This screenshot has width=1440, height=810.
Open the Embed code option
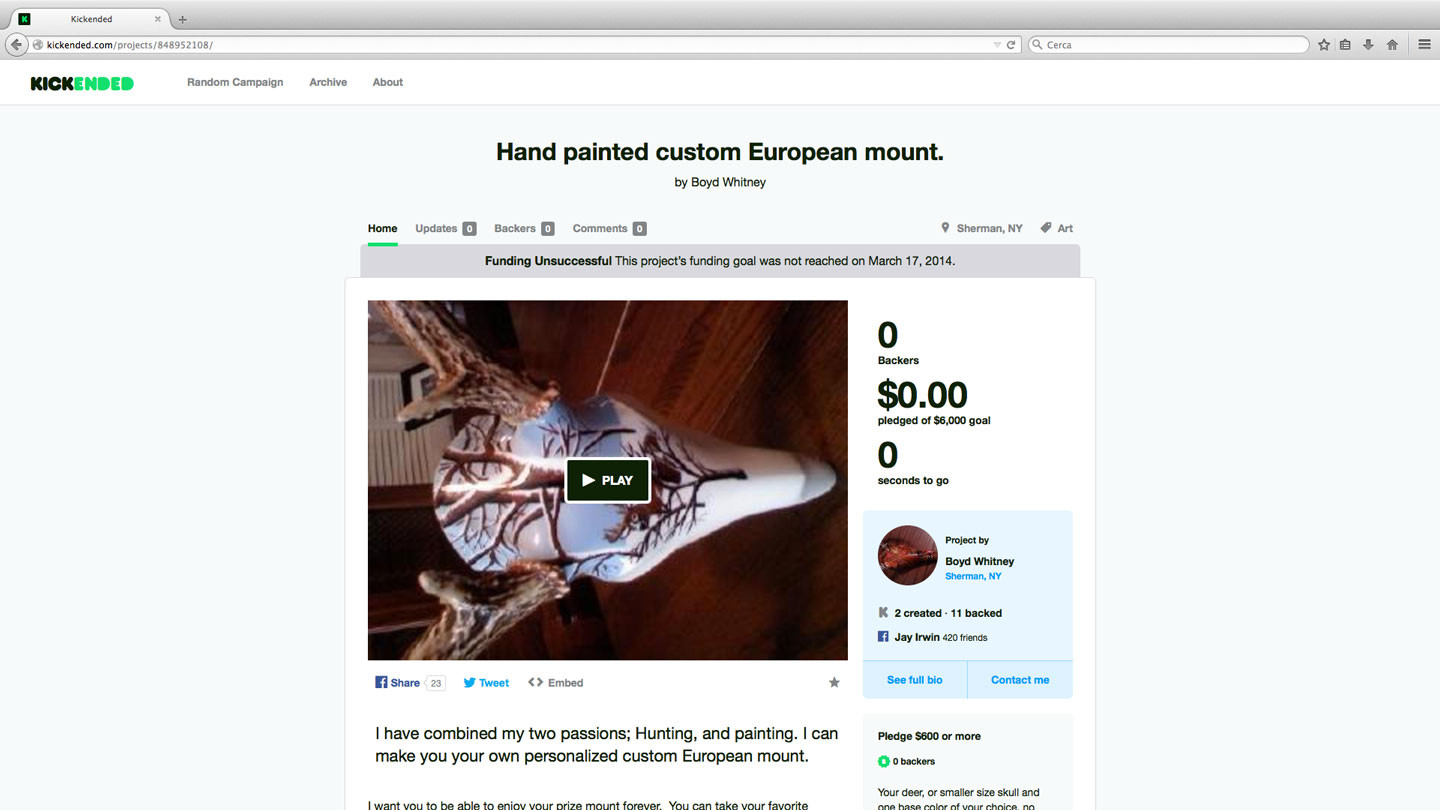pyautogui.click(x=556, y=683)
